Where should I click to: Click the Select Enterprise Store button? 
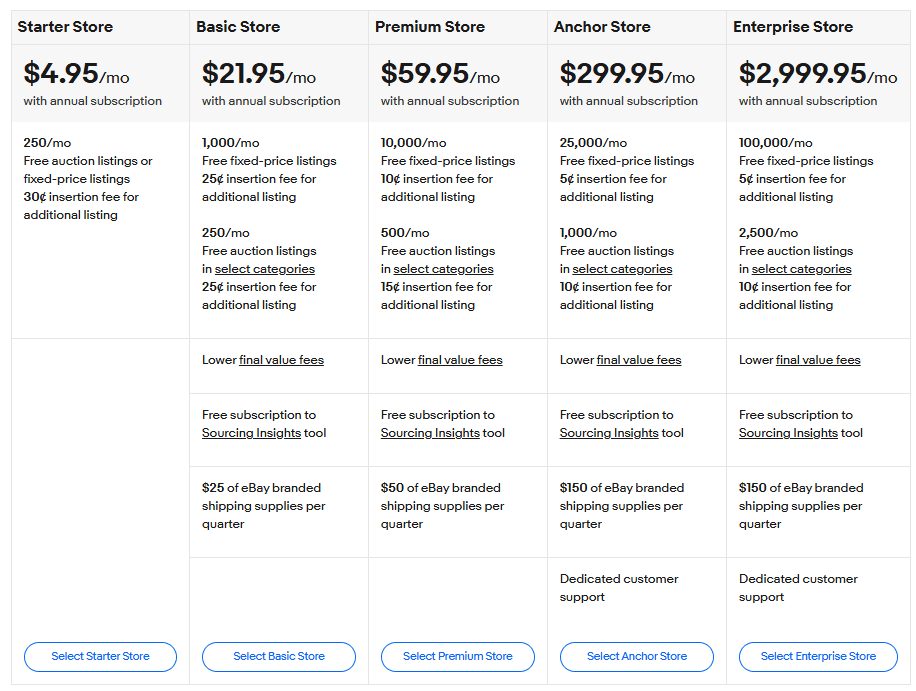click(x=818, y=656)
